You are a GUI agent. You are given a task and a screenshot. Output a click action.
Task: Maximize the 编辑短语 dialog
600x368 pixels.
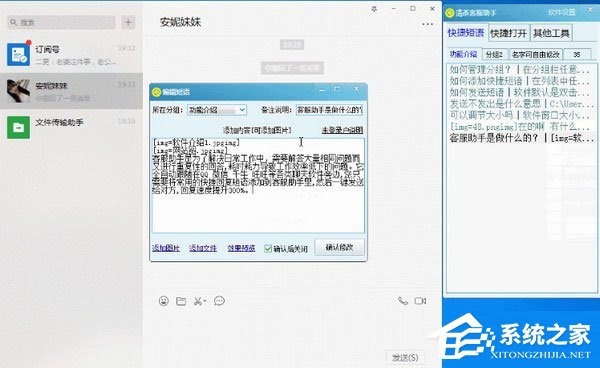(x=337, y=89)
